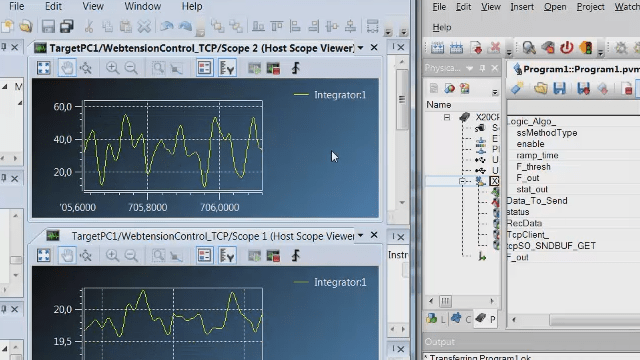
Task: Click the red X delete icon in right toolbar
Action: tap(494, 48)
